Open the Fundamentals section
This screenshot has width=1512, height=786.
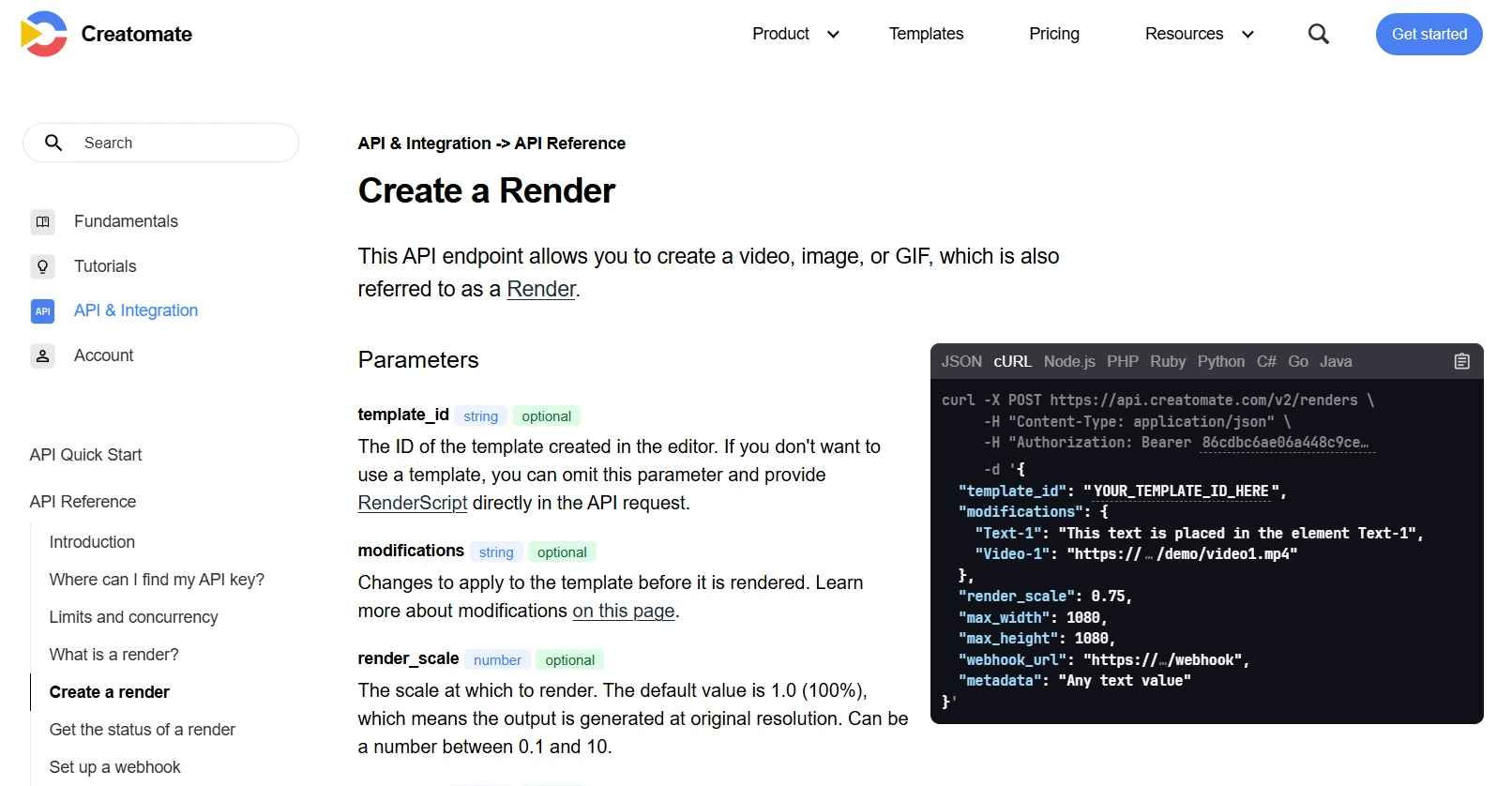(126, 221)
